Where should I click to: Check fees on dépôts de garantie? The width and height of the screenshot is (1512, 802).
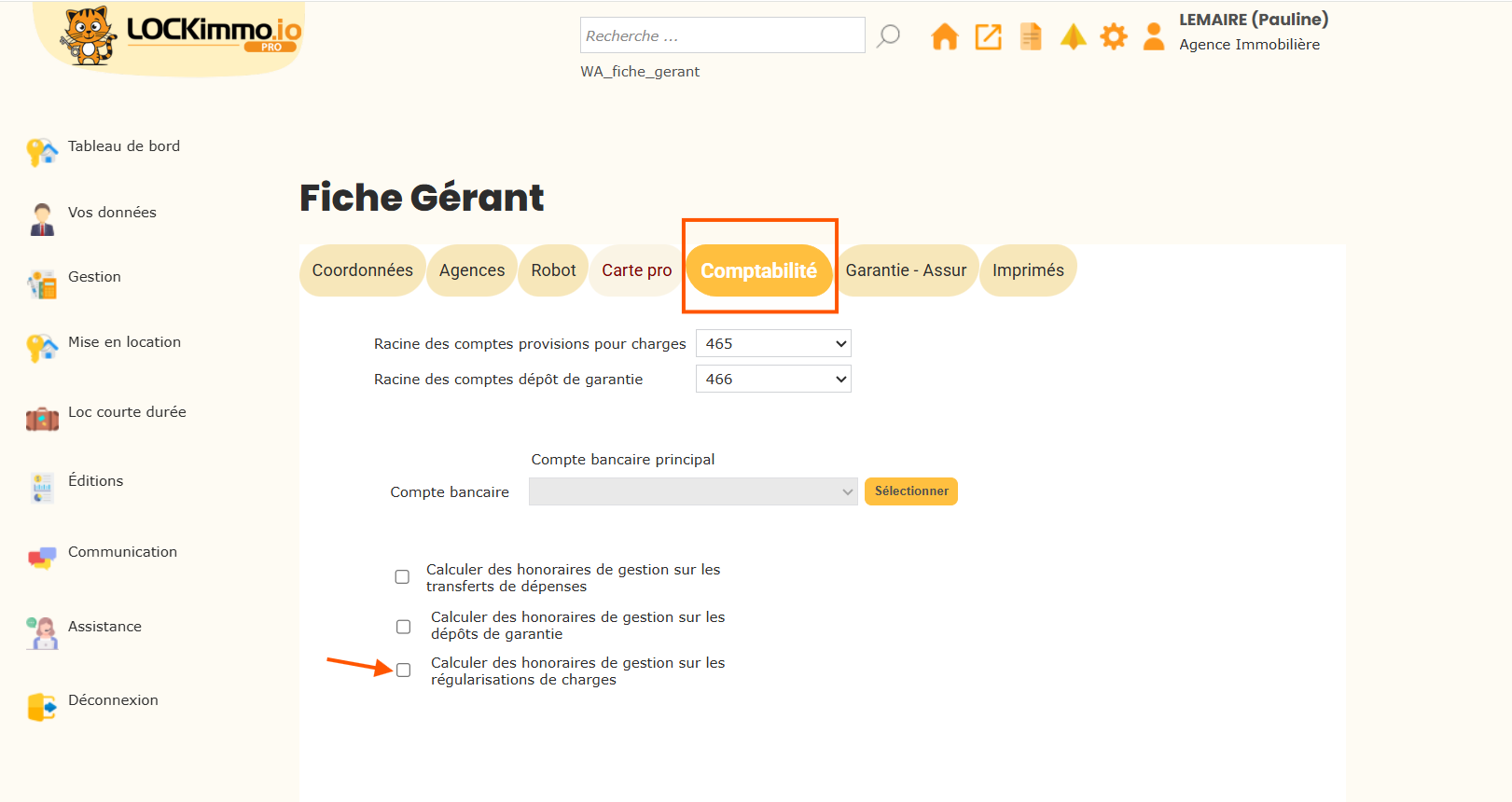(403, 627)
